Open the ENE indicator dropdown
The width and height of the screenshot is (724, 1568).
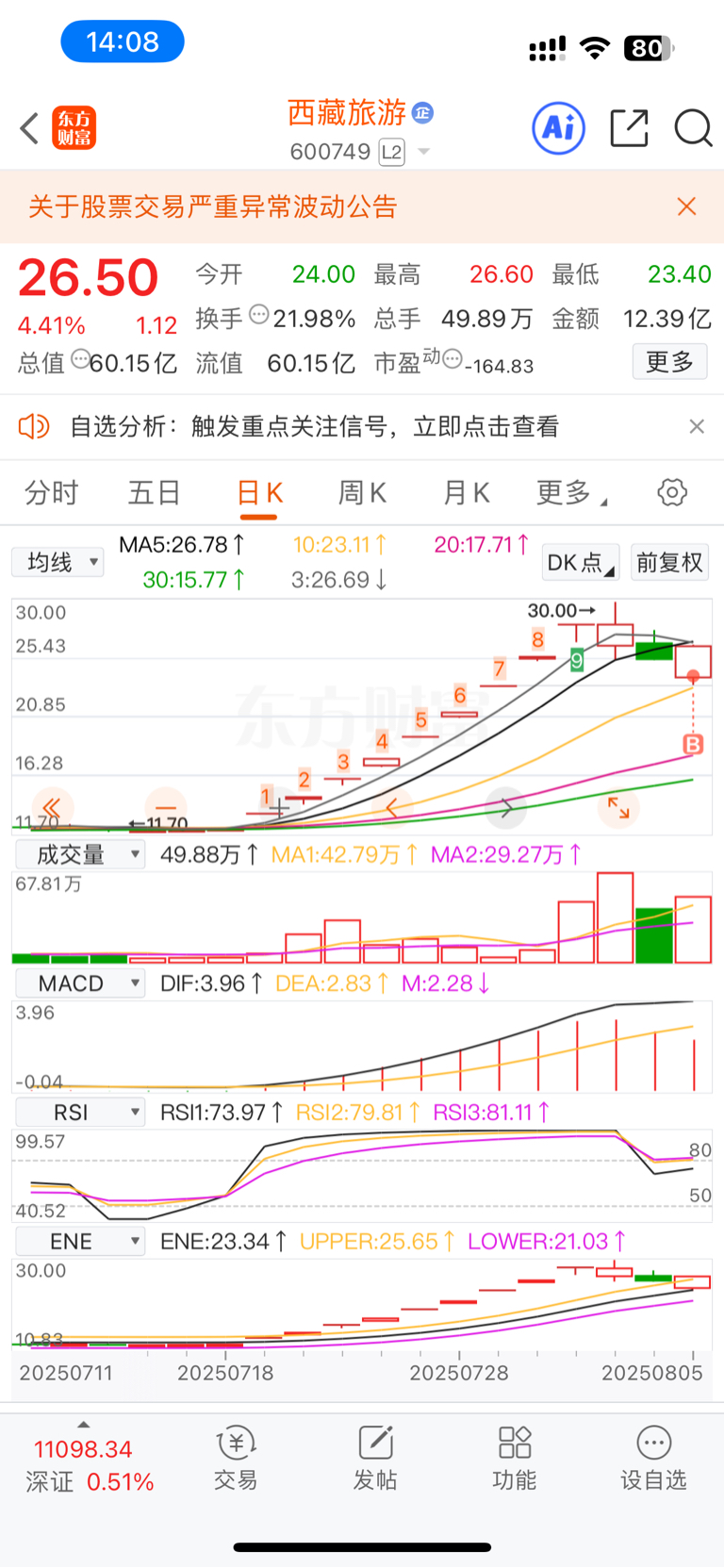pyautogui.click(x=81, y=1242)
